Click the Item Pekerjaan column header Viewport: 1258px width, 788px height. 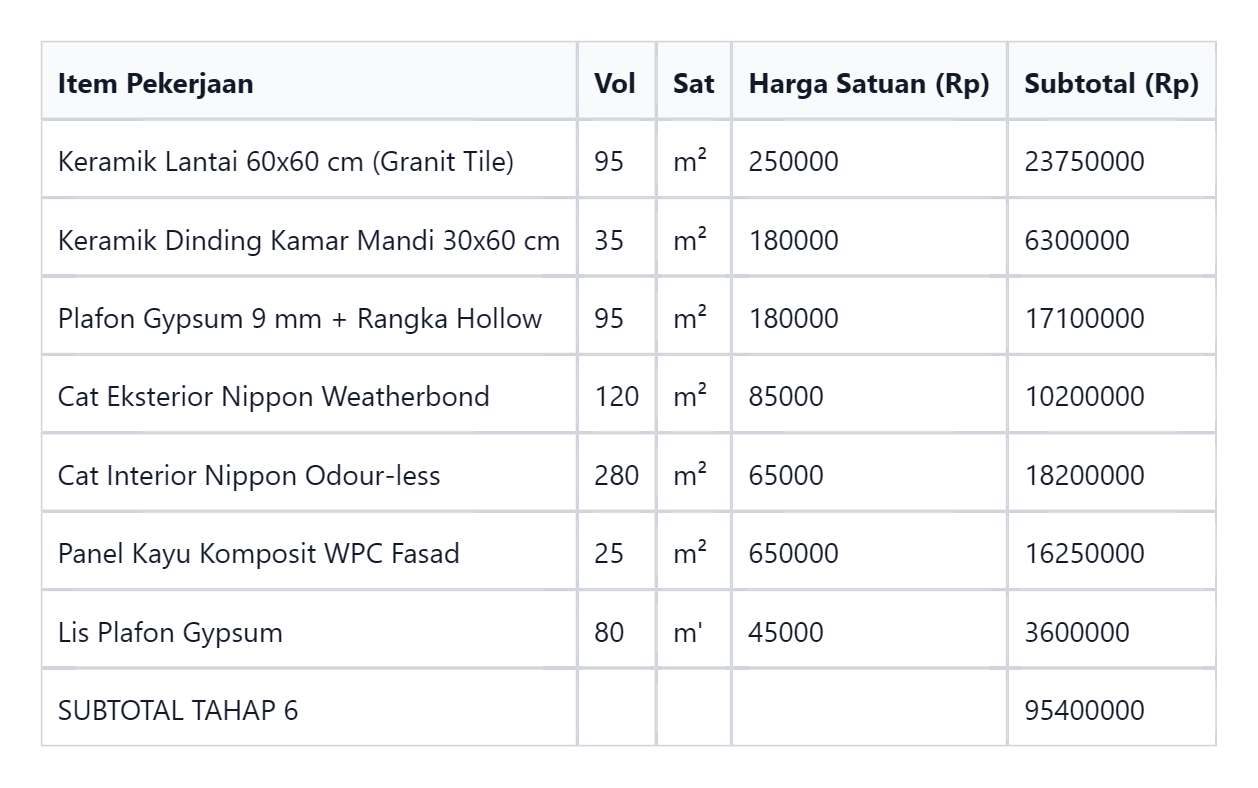click(309, 82)
